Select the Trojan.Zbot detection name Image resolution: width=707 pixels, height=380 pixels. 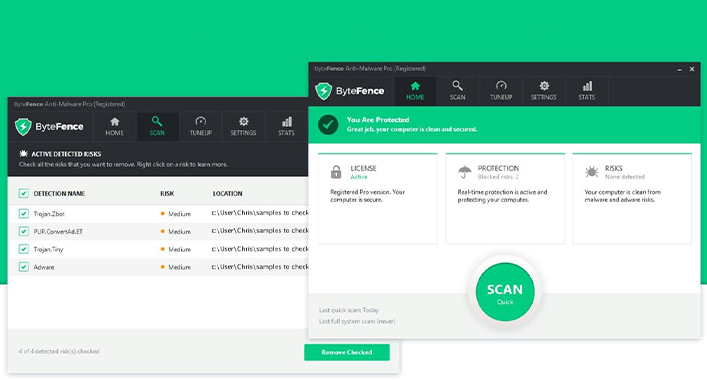pos(49,214)
